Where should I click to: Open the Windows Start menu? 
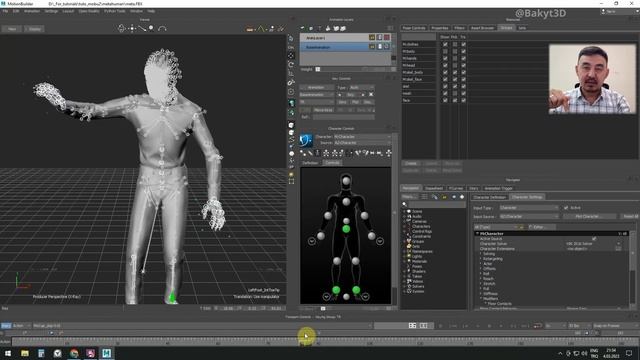pos(8,353)
